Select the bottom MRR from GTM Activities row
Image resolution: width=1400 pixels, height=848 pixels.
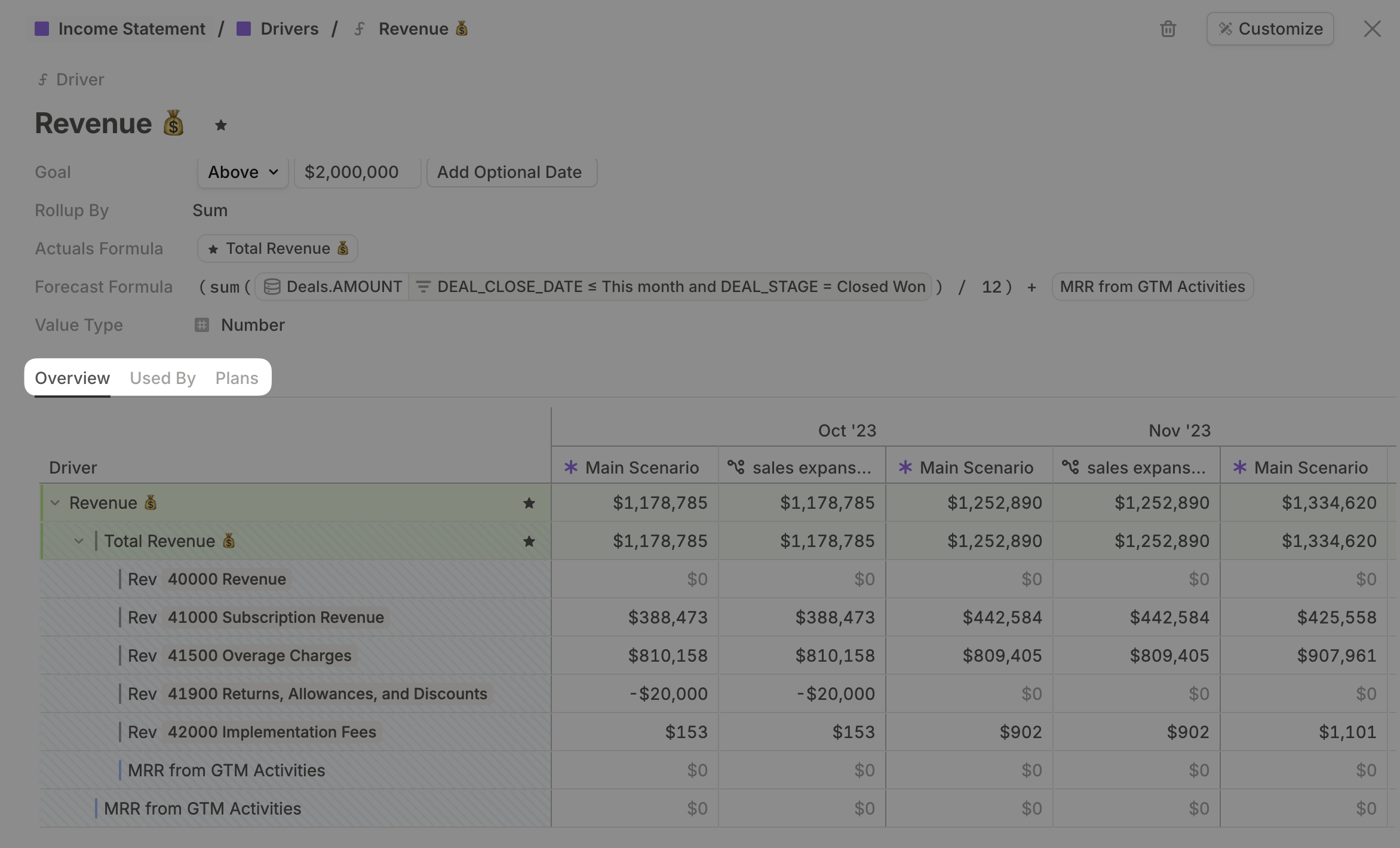click(296, 809)
